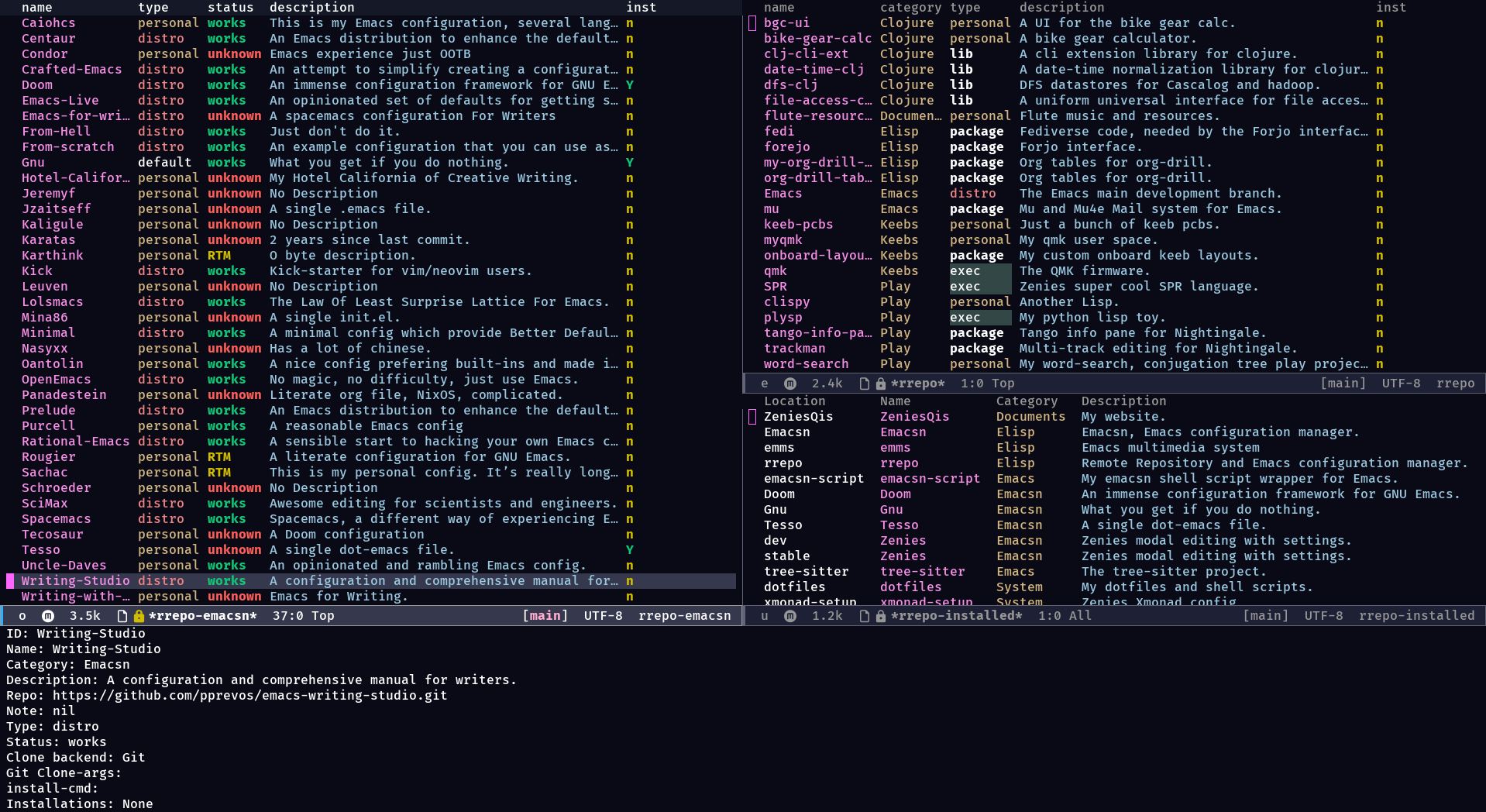Click UTF-8 encoding in rrepo-emacsn modeline
1486x812 pixels.
coord(604,616)
